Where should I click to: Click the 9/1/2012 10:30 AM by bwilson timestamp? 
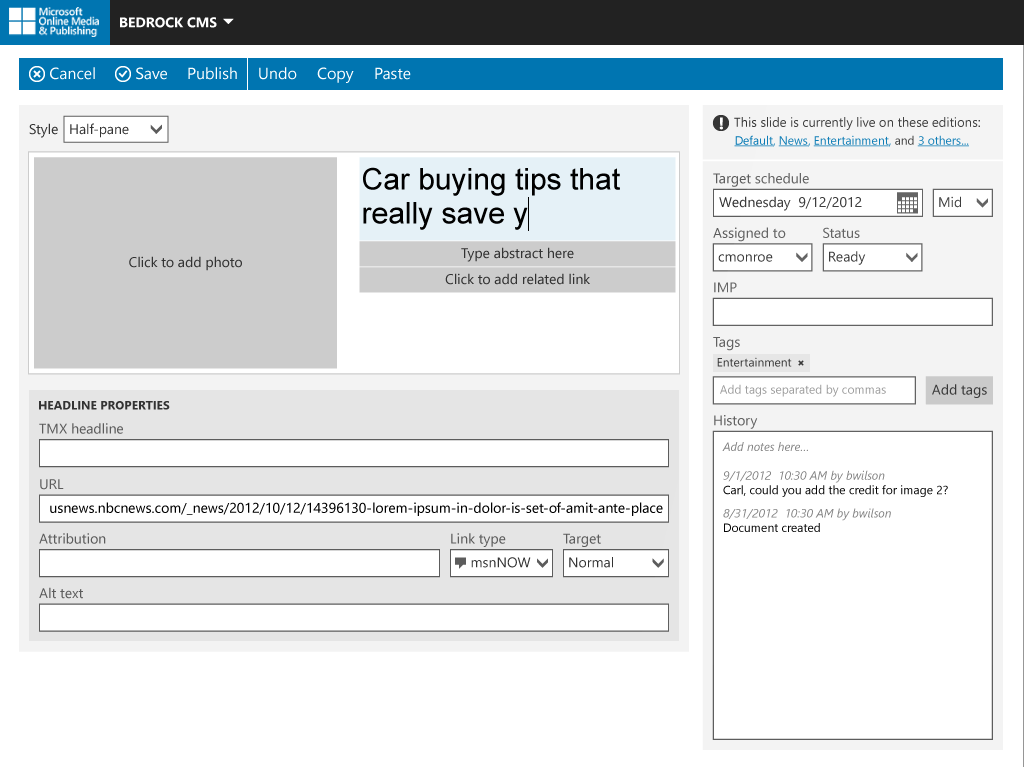[803, 475]
